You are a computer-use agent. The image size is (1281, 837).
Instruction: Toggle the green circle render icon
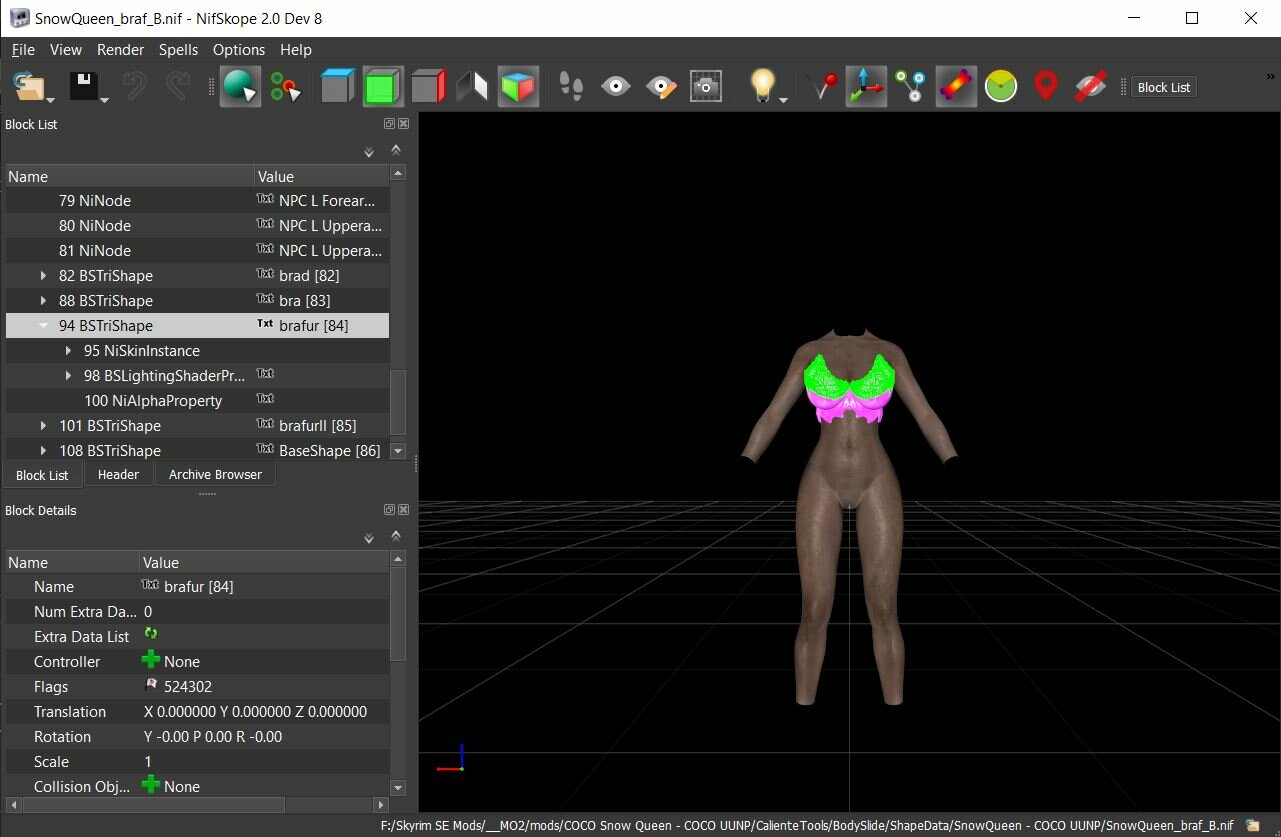[x=1000, y=86]
